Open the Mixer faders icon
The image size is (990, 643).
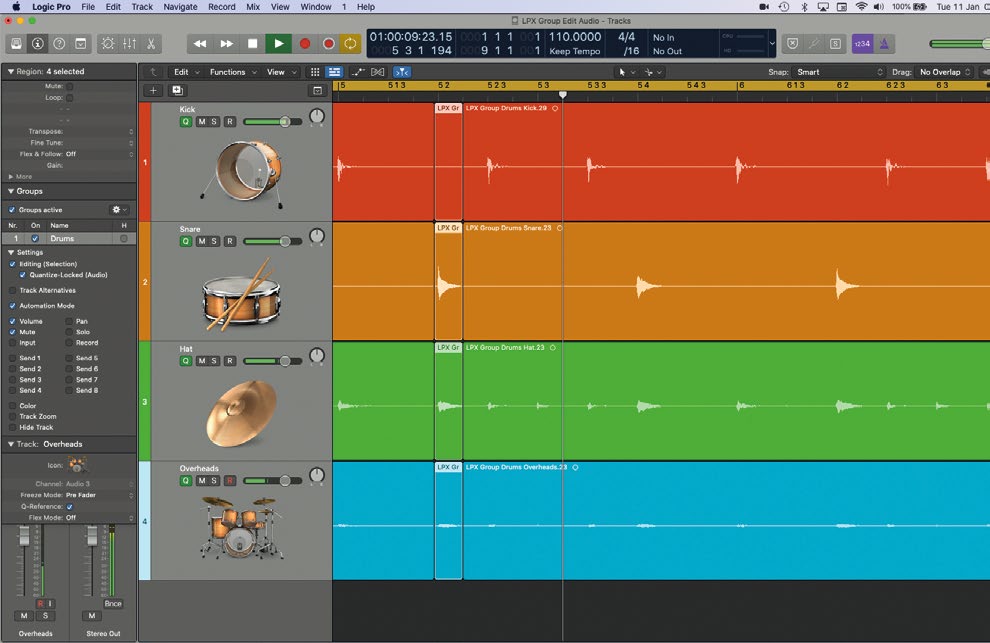(x=129, y=44)
